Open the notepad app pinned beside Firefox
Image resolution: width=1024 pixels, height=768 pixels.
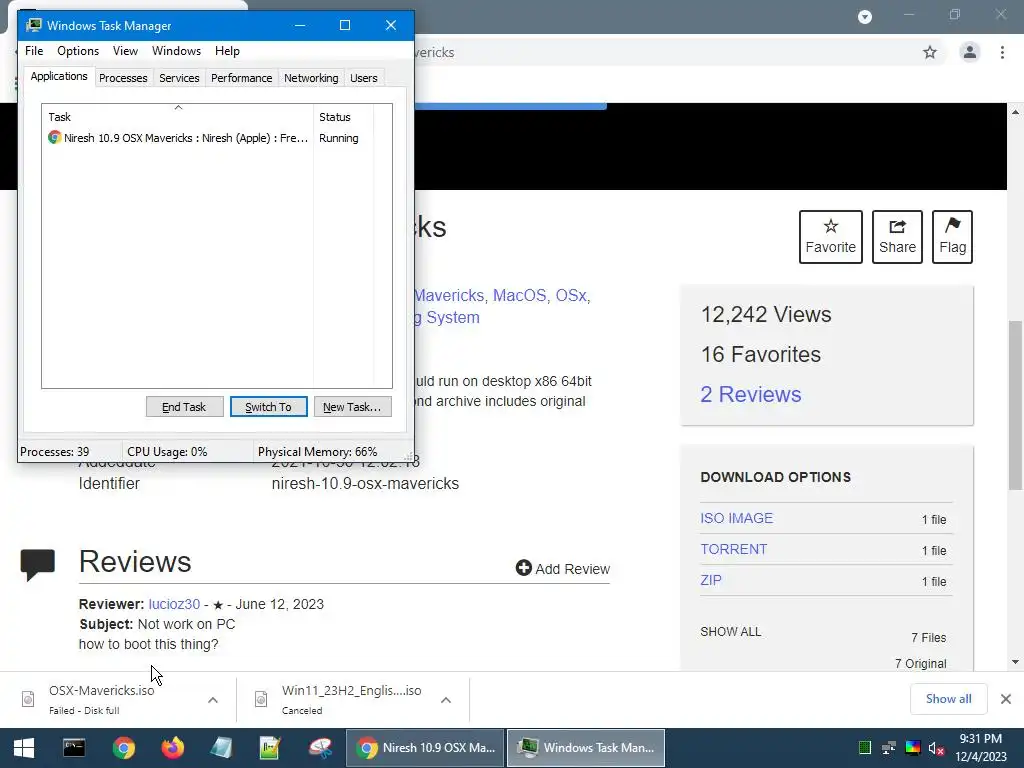tap(221, 748)
